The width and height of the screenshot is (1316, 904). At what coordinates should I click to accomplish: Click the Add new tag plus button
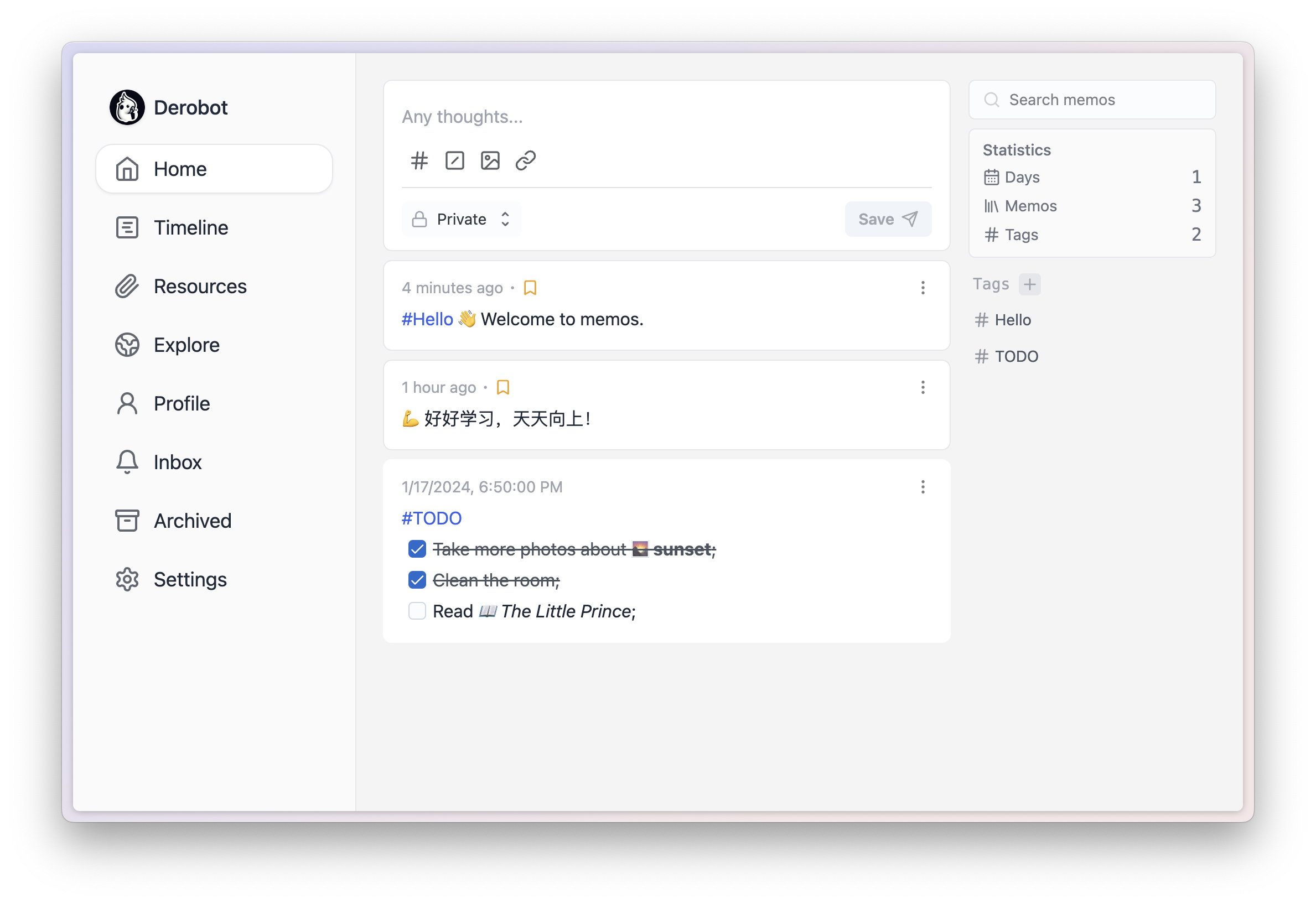pos(1028,283)
